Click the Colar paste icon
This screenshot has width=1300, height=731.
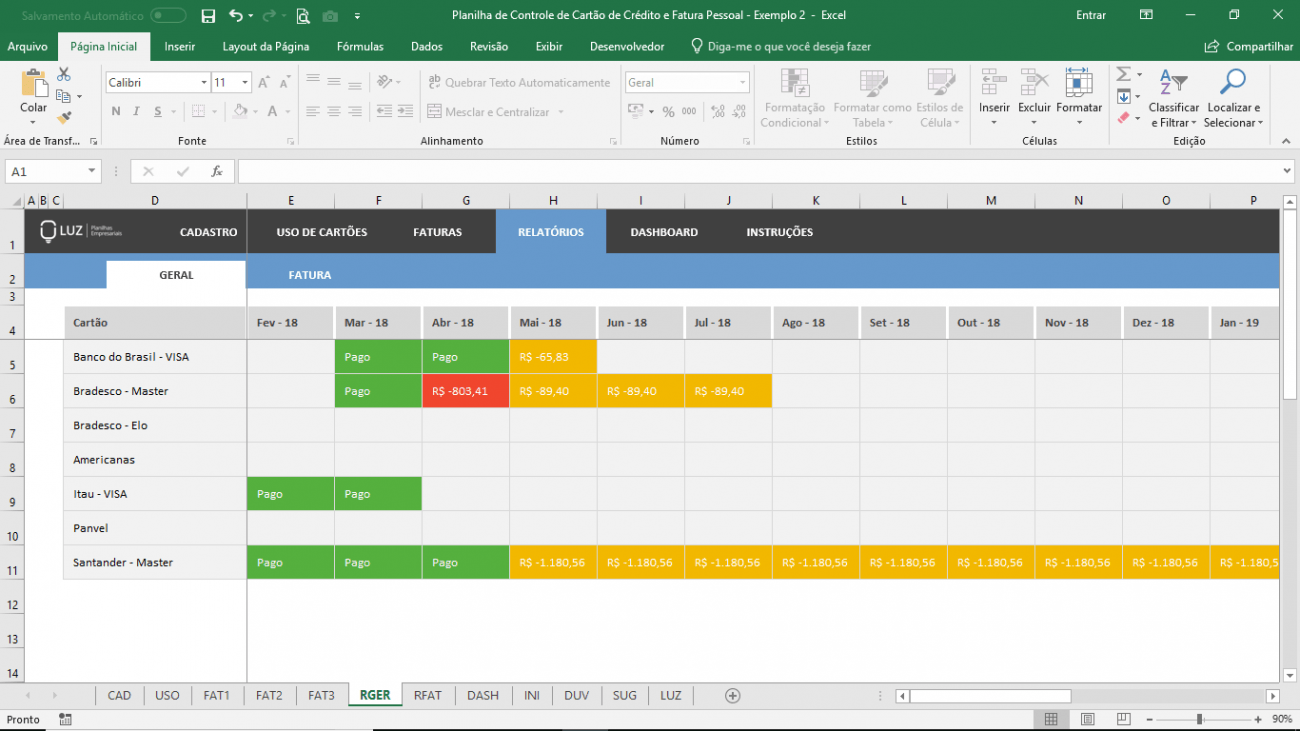tap(33, 84)
